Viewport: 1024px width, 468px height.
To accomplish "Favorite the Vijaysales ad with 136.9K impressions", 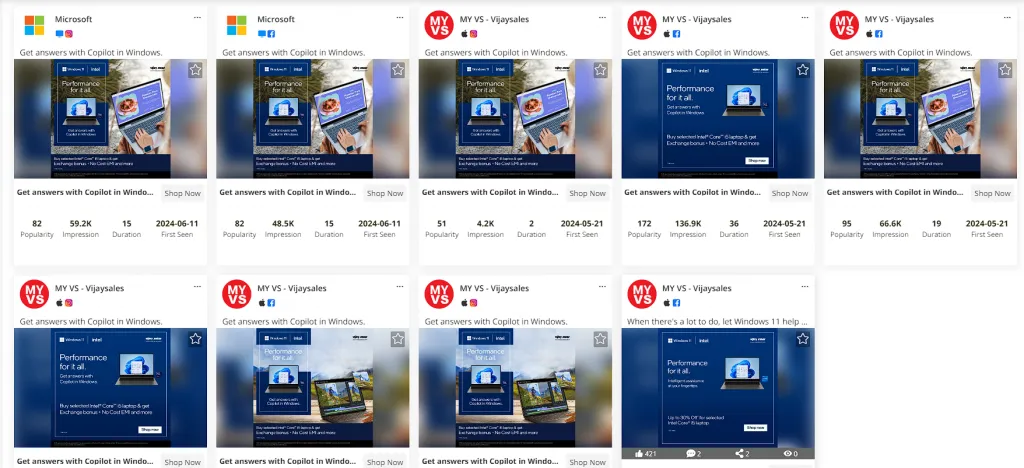I will pyautogui.click(x=802, y=70).
